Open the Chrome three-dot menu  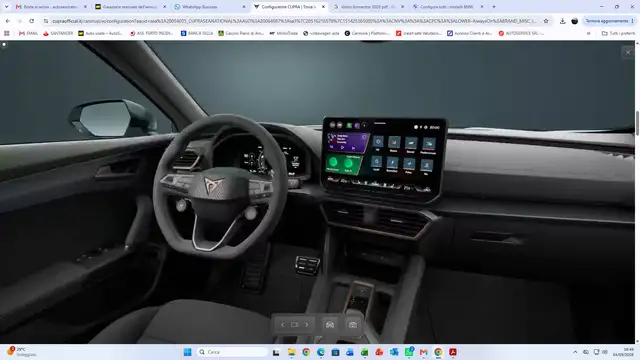(x=633, y=21)
